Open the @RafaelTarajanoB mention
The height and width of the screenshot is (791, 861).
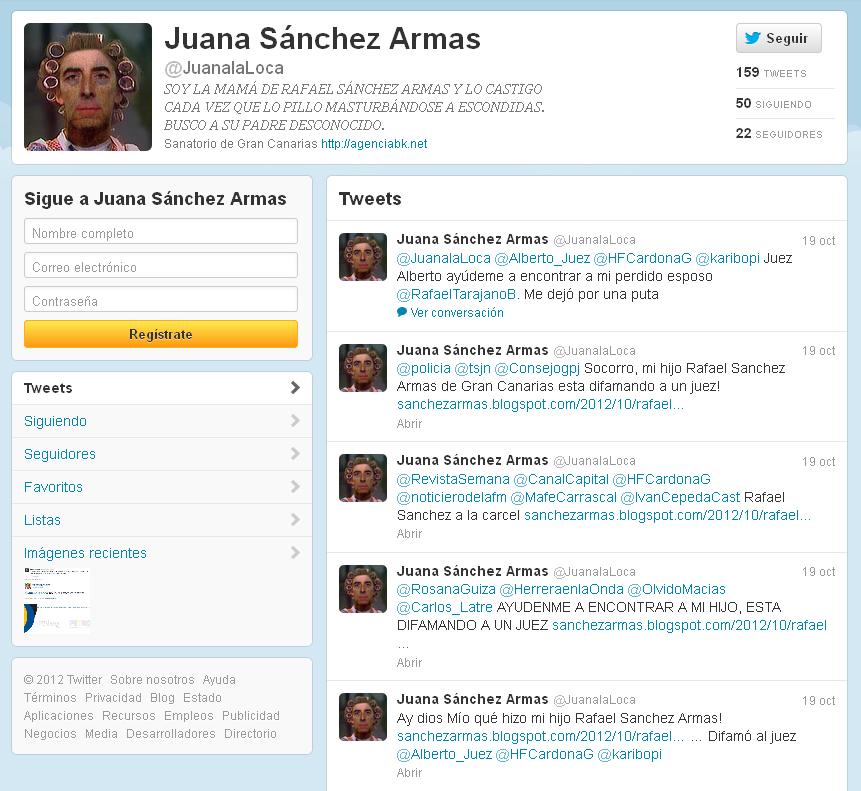click(x=456, y=294)
